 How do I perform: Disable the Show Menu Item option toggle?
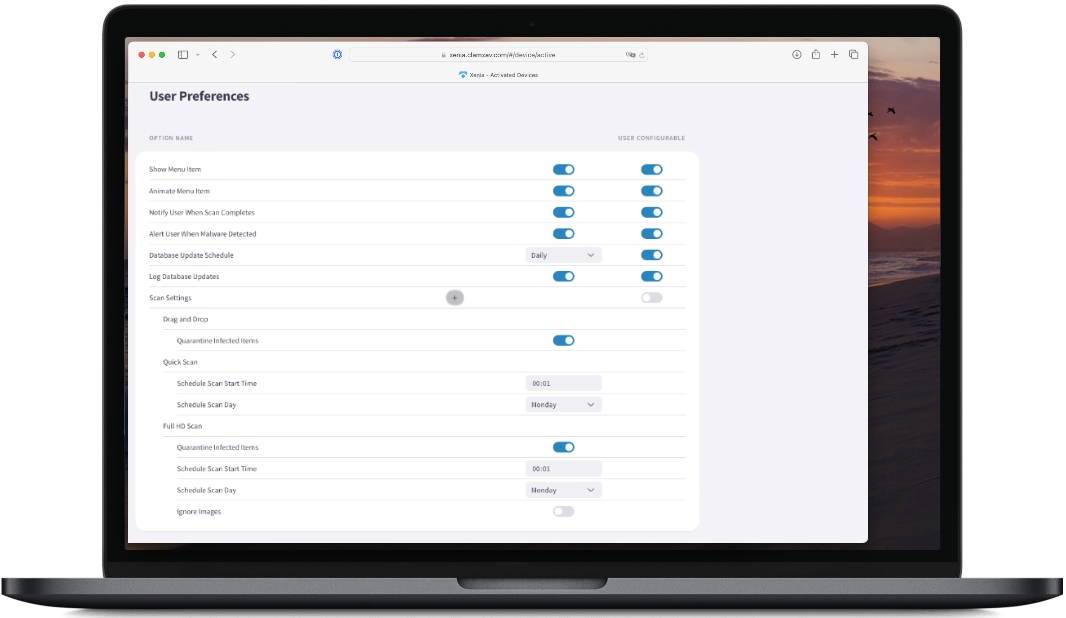[563, 170]
